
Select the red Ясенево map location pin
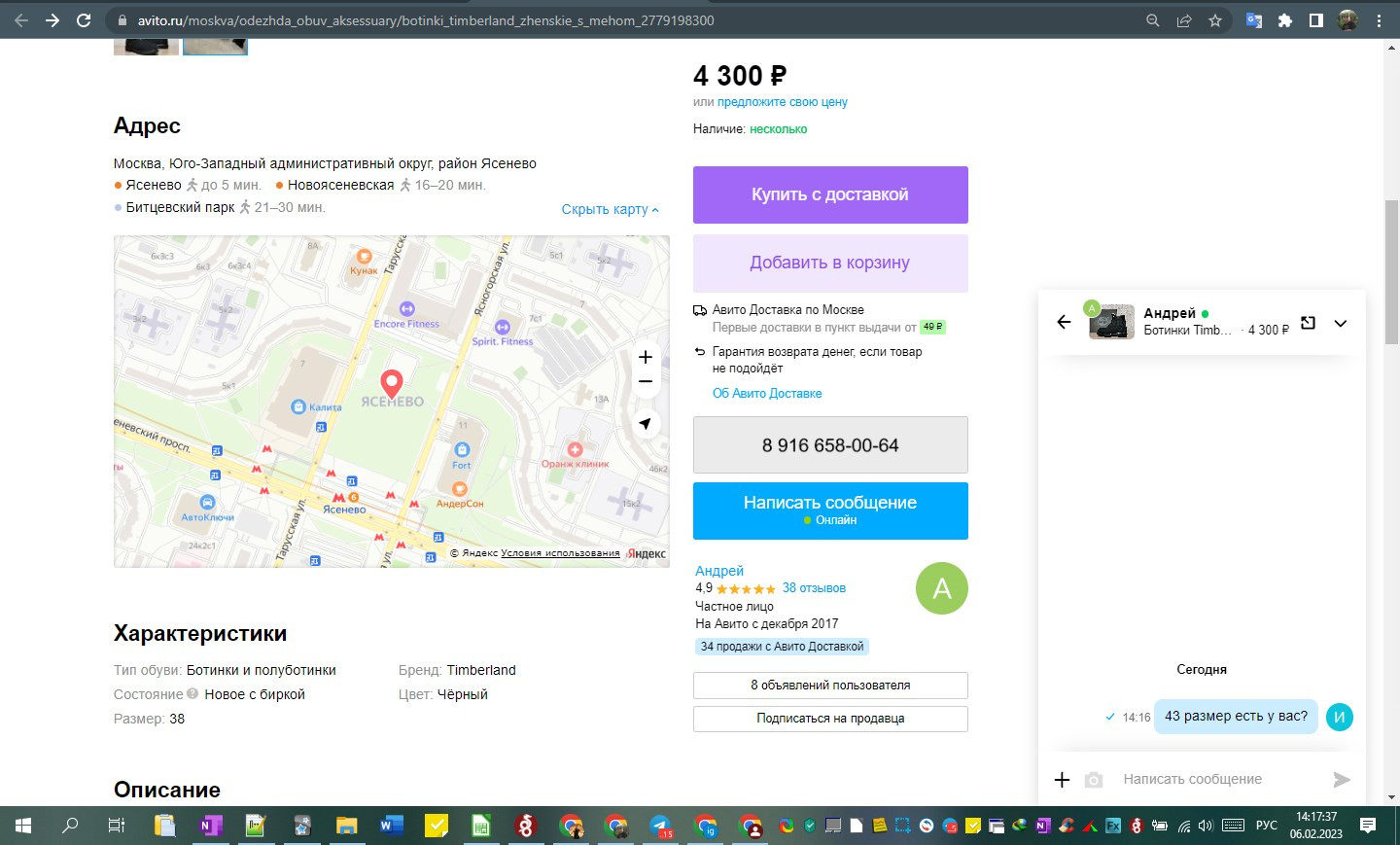click(391, 384)
